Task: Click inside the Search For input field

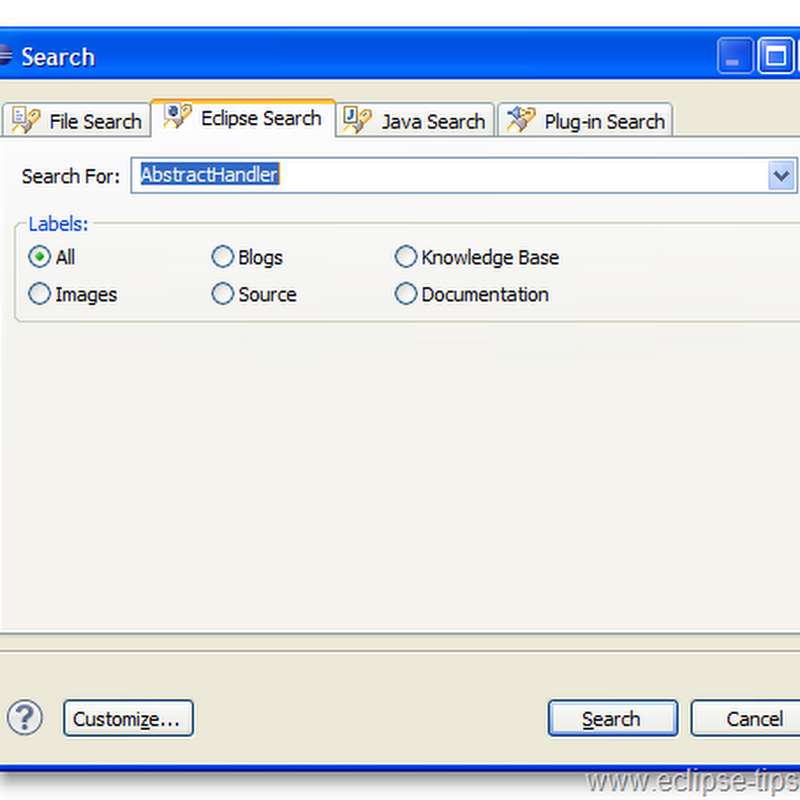Action: (350, 176)
